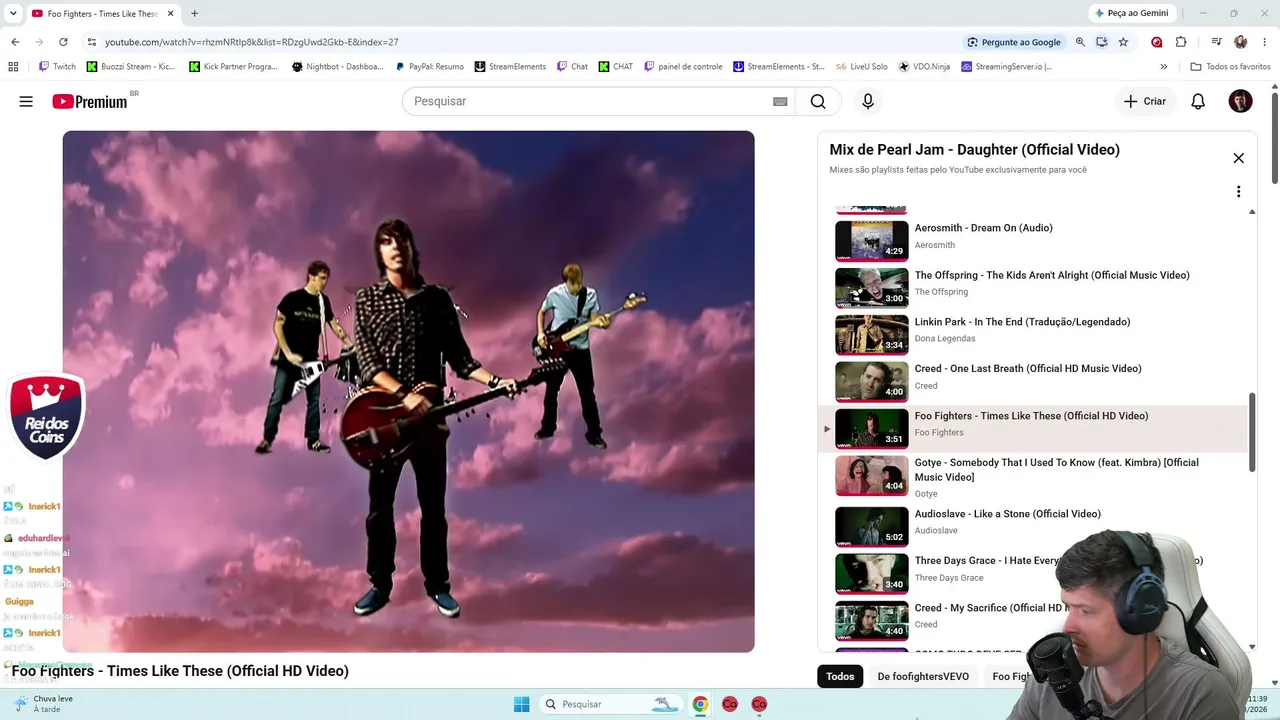Open the Nightbot Dashboard bookmark
Viewport: 1280px width, 720px height.
pyautogui.click(x=337, y=67)
